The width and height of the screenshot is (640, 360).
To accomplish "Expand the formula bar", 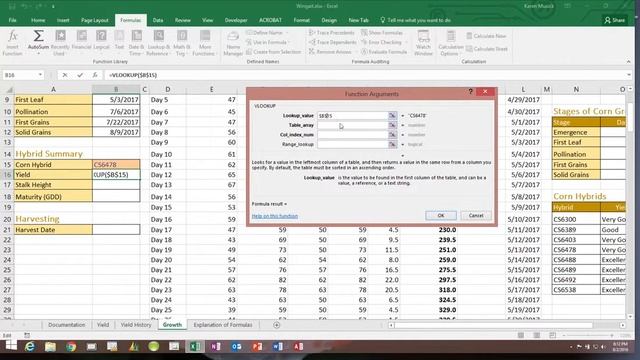I will point(629,75).
